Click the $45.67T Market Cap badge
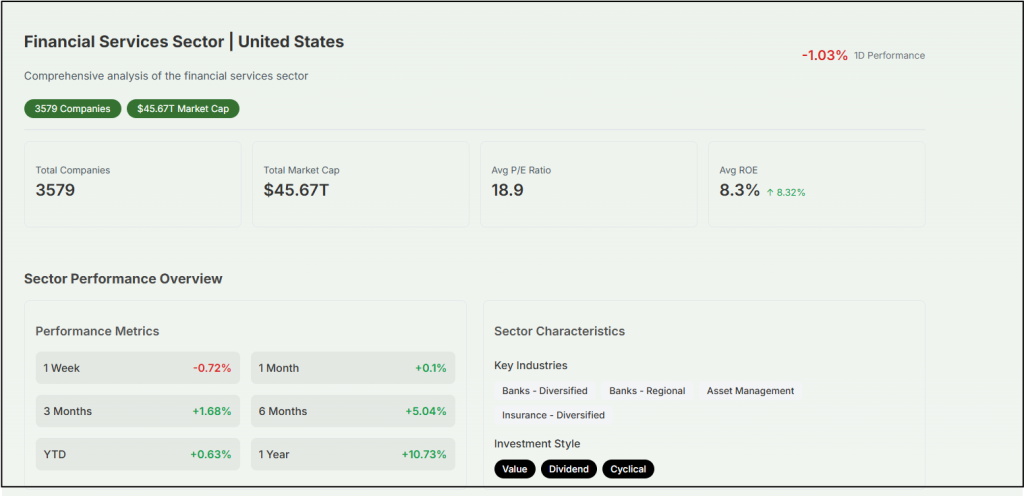This screenshot has height=496, width=1024. [x=183, y=109]
